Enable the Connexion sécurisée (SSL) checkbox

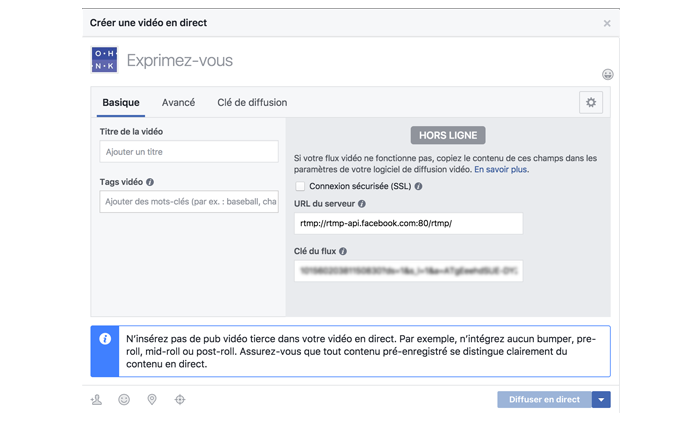tap(300, 186)
